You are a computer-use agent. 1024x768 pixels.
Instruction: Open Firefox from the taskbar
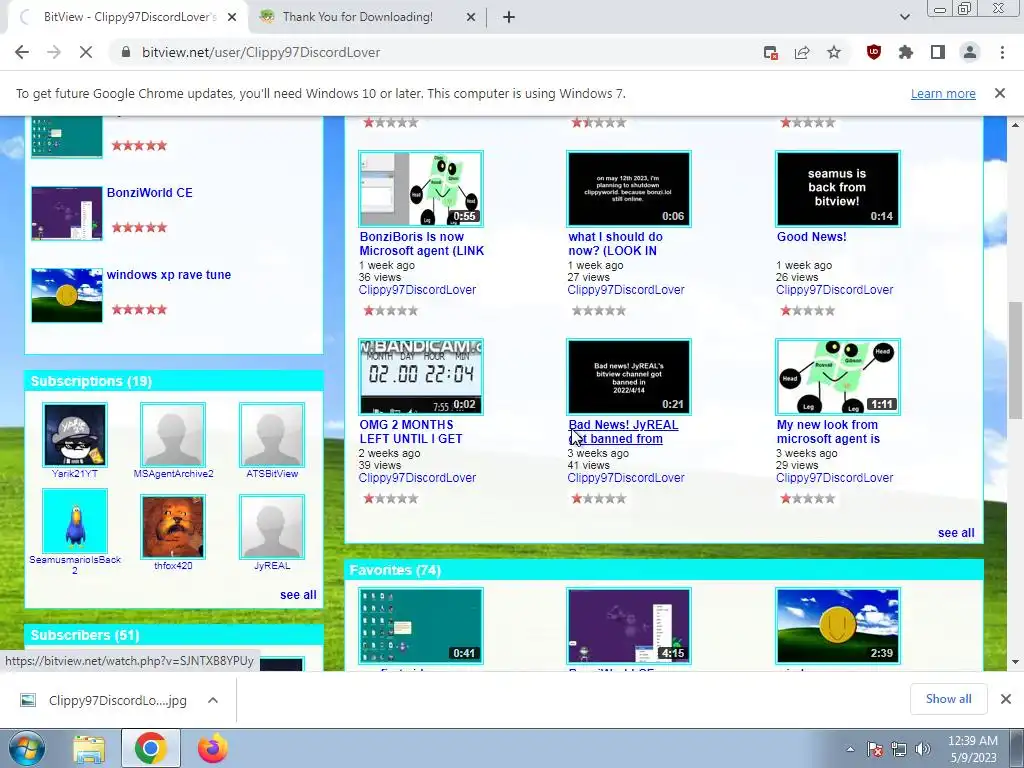pos(213,749)
